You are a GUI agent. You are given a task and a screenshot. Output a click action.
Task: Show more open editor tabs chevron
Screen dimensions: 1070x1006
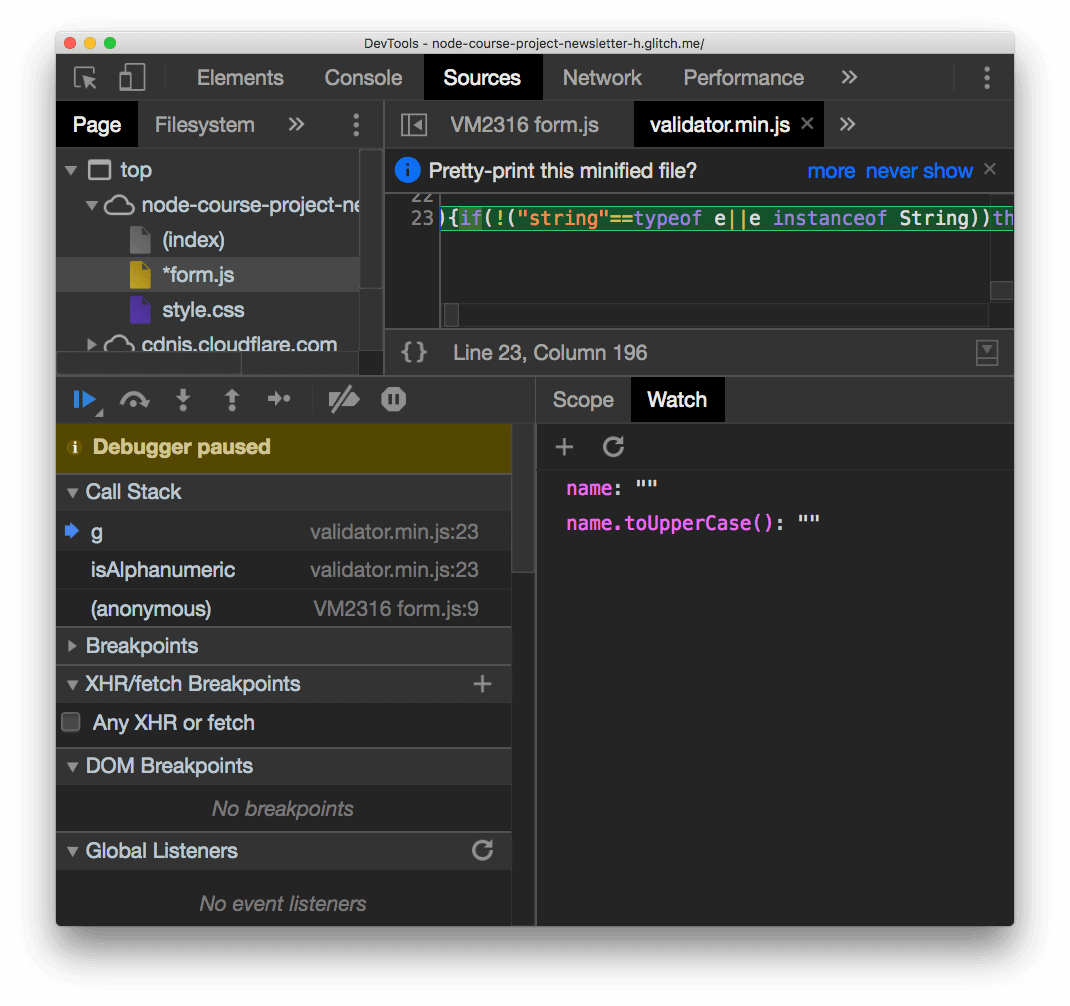pyautogui.click(x=848, y=124)
